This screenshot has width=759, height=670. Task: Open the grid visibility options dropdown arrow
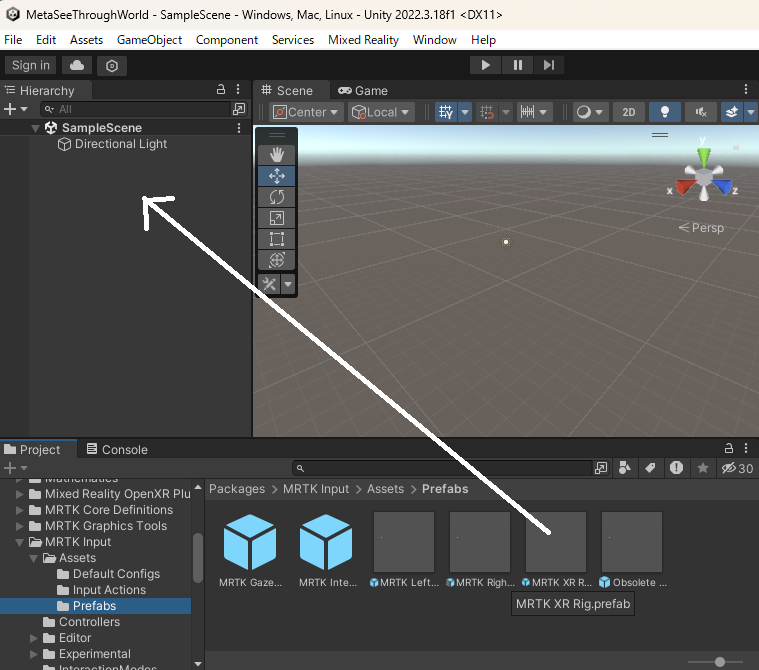465,112
